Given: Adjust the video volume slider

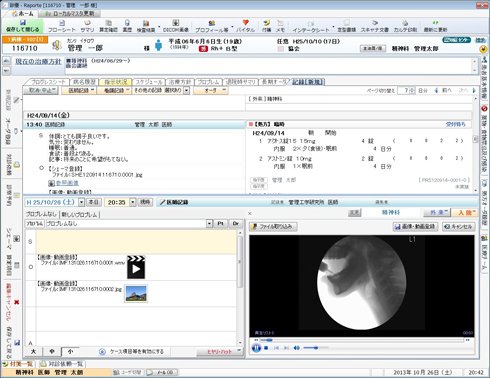Looking at the screenshot, I should click(315, 348).
